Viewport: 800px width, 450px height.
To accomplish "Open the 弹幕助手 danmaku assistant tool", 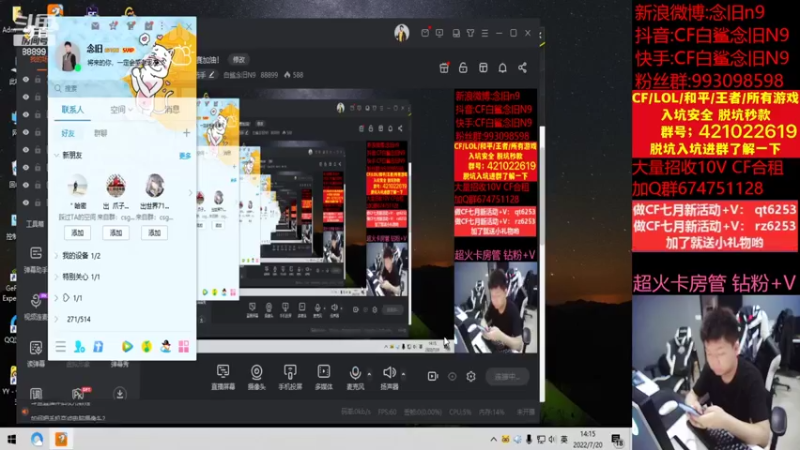I will tap(35, 259).
